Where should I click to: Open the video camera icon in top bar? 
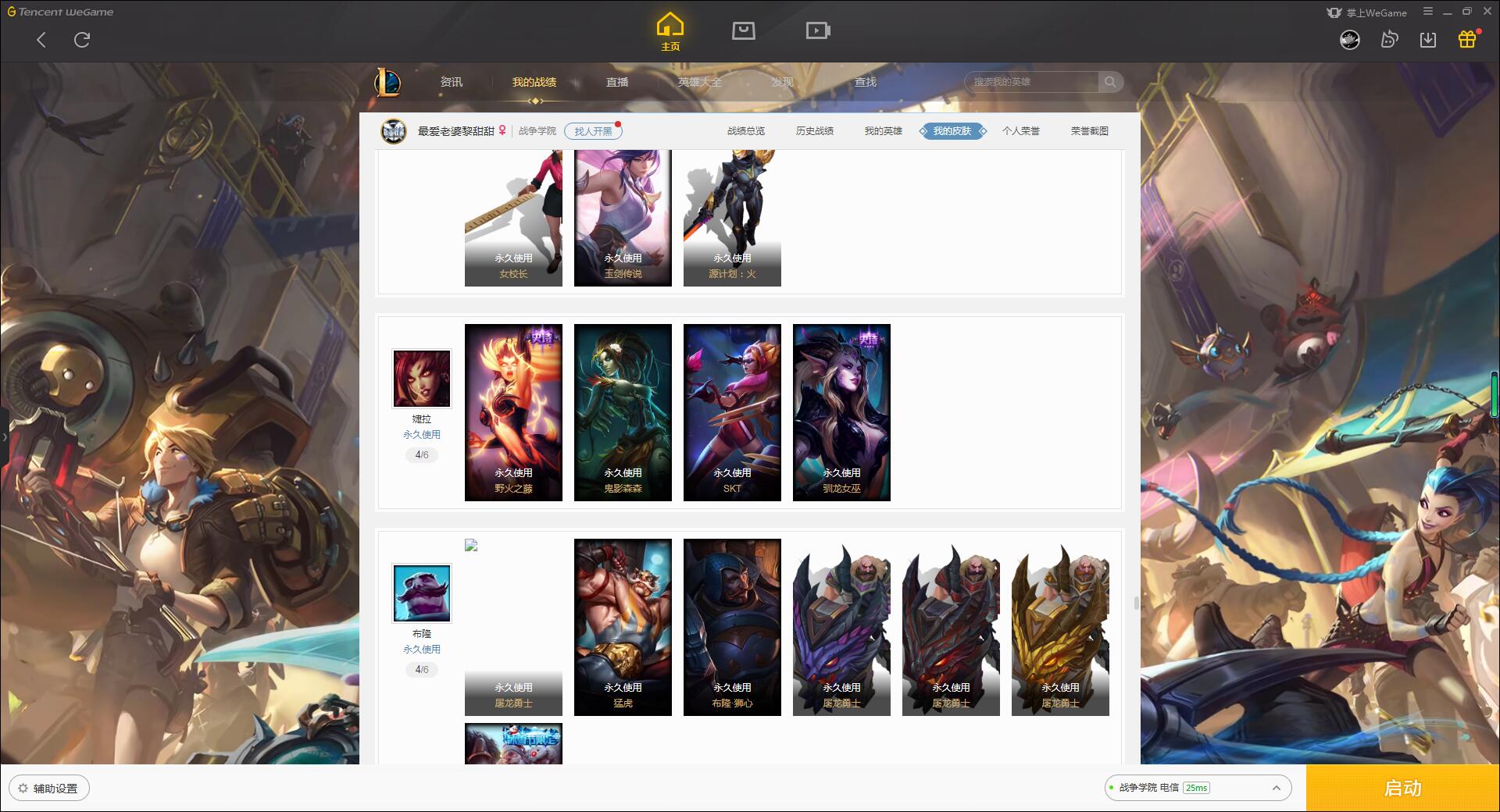[818, 31]
